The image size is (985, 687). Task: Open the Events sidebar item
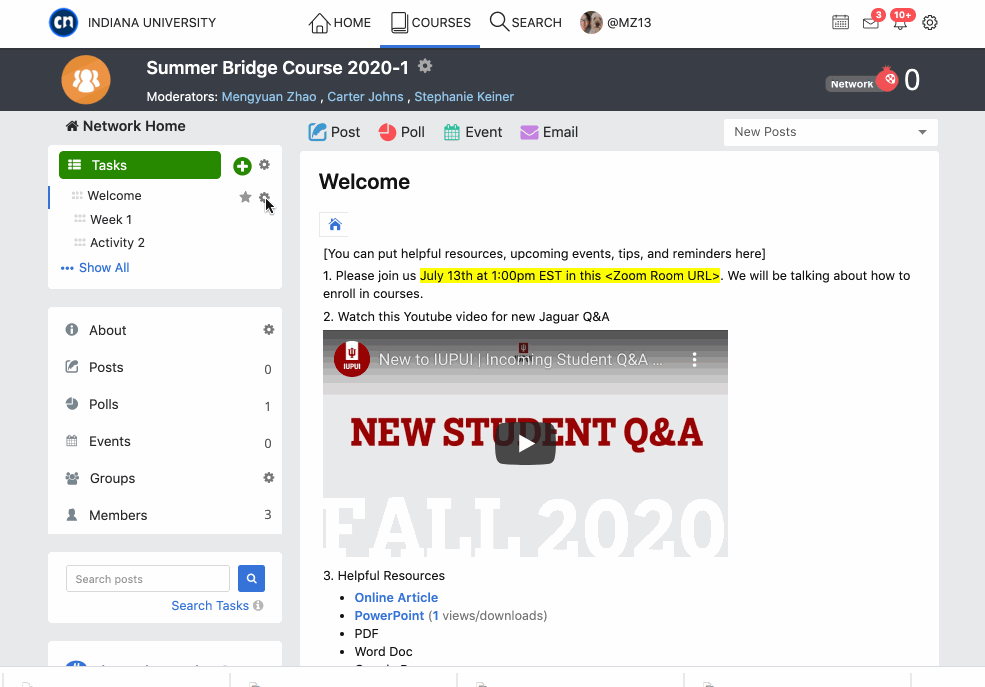click(110, 441)
